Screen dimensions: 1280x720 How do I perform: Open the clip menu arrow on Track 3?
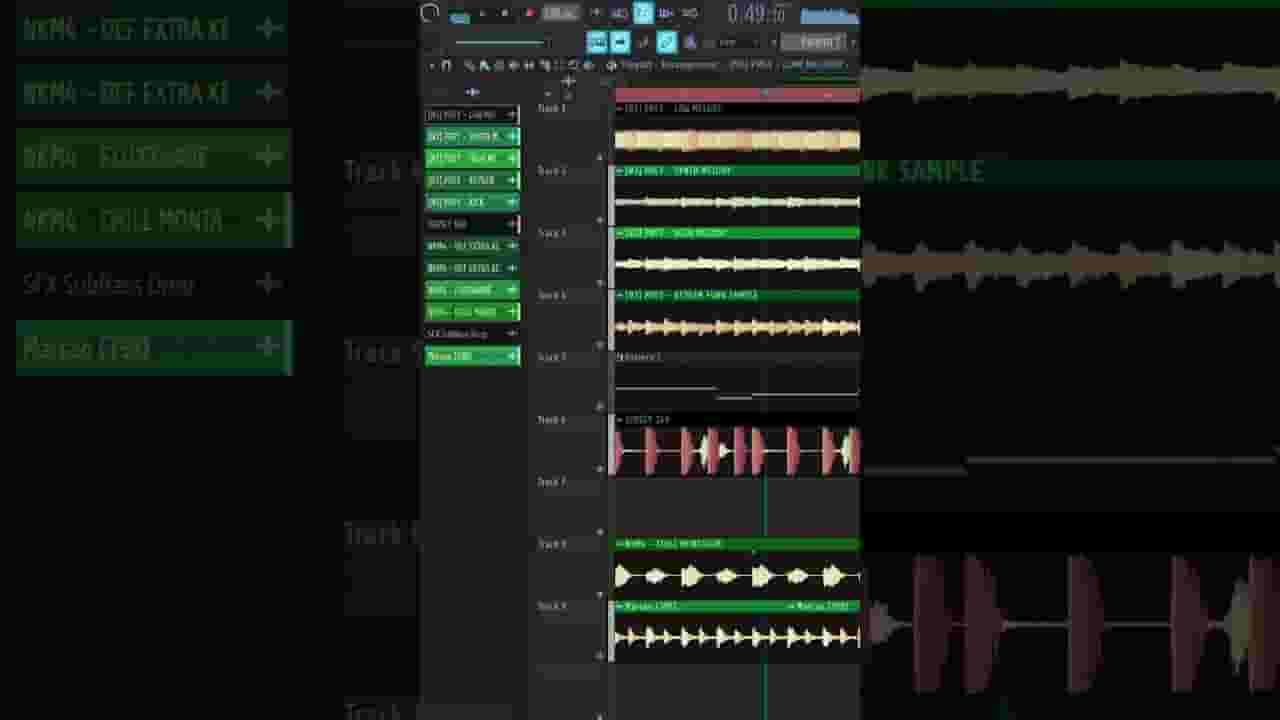[x=620, y=233]
